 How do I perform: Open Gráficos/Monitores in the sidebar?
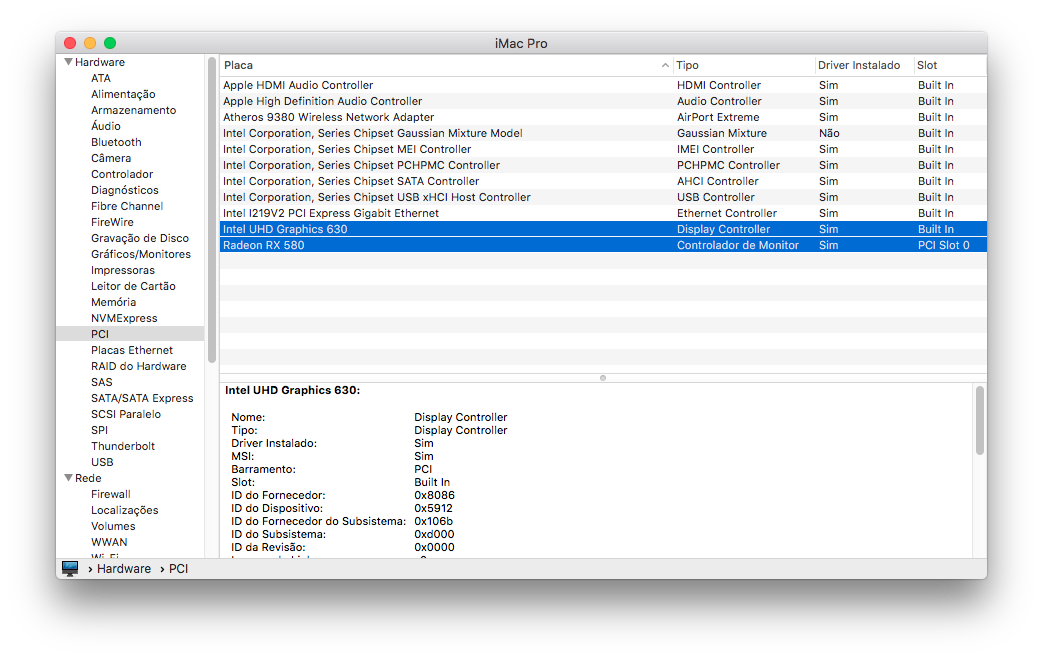pos(140,254)
